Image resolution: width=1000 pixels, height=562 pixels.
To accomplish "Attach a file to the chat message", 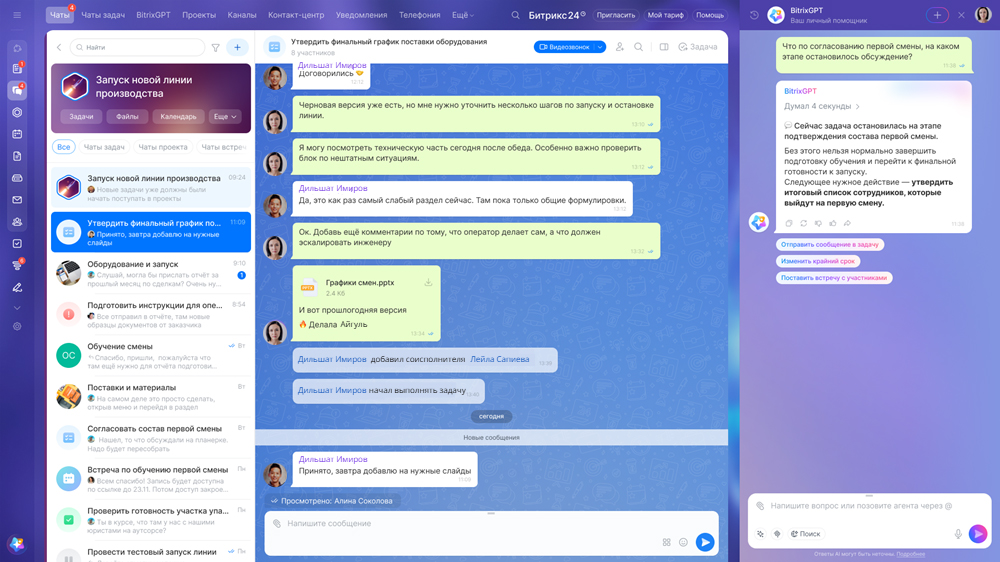I will point(277,523).
